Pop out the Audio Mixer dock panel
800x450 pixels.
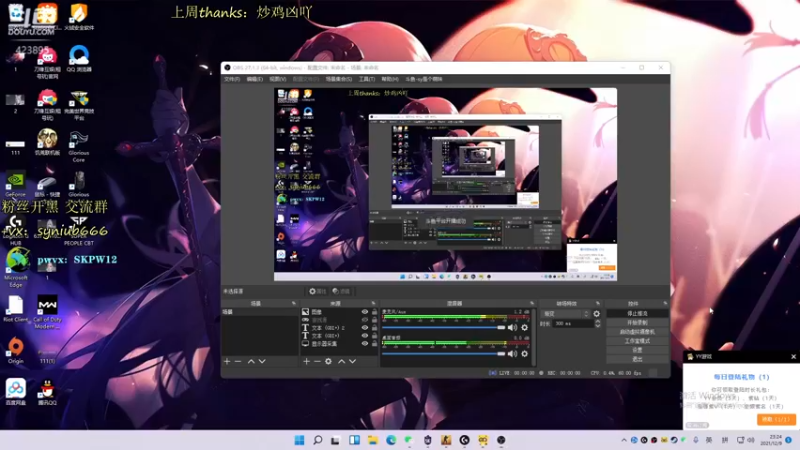[x=532, y=303]
